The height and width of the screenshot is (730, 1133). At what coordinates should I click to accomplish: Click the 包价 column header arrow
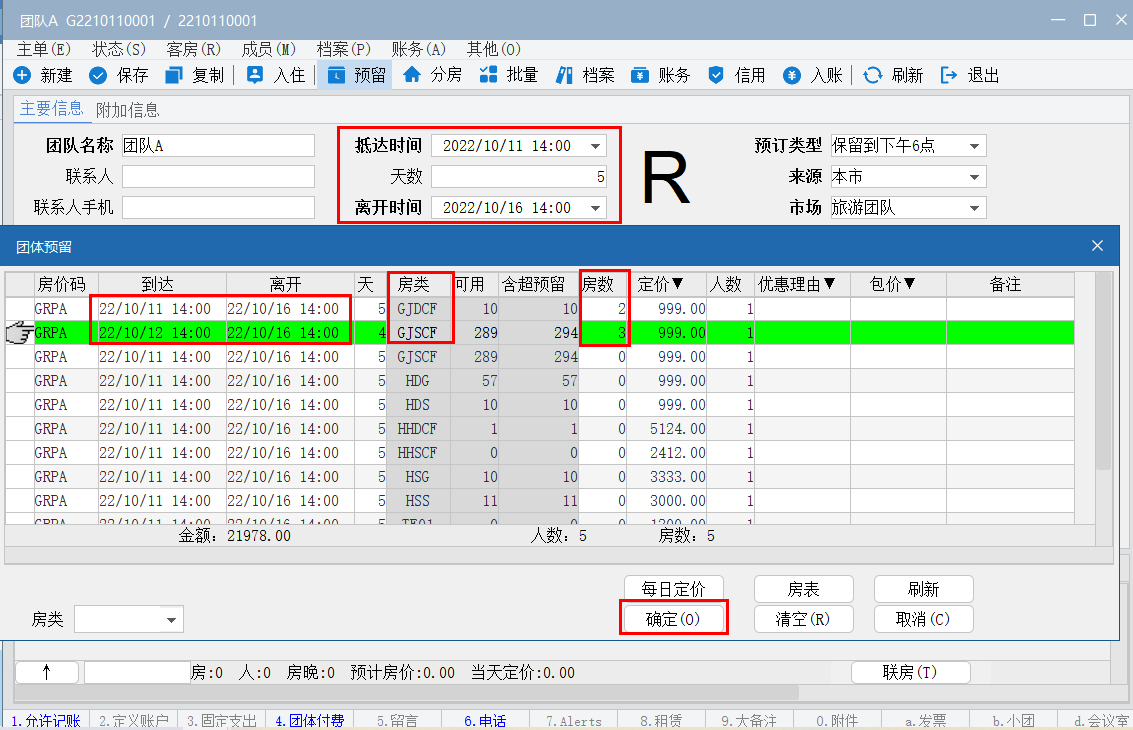point(910,283)
